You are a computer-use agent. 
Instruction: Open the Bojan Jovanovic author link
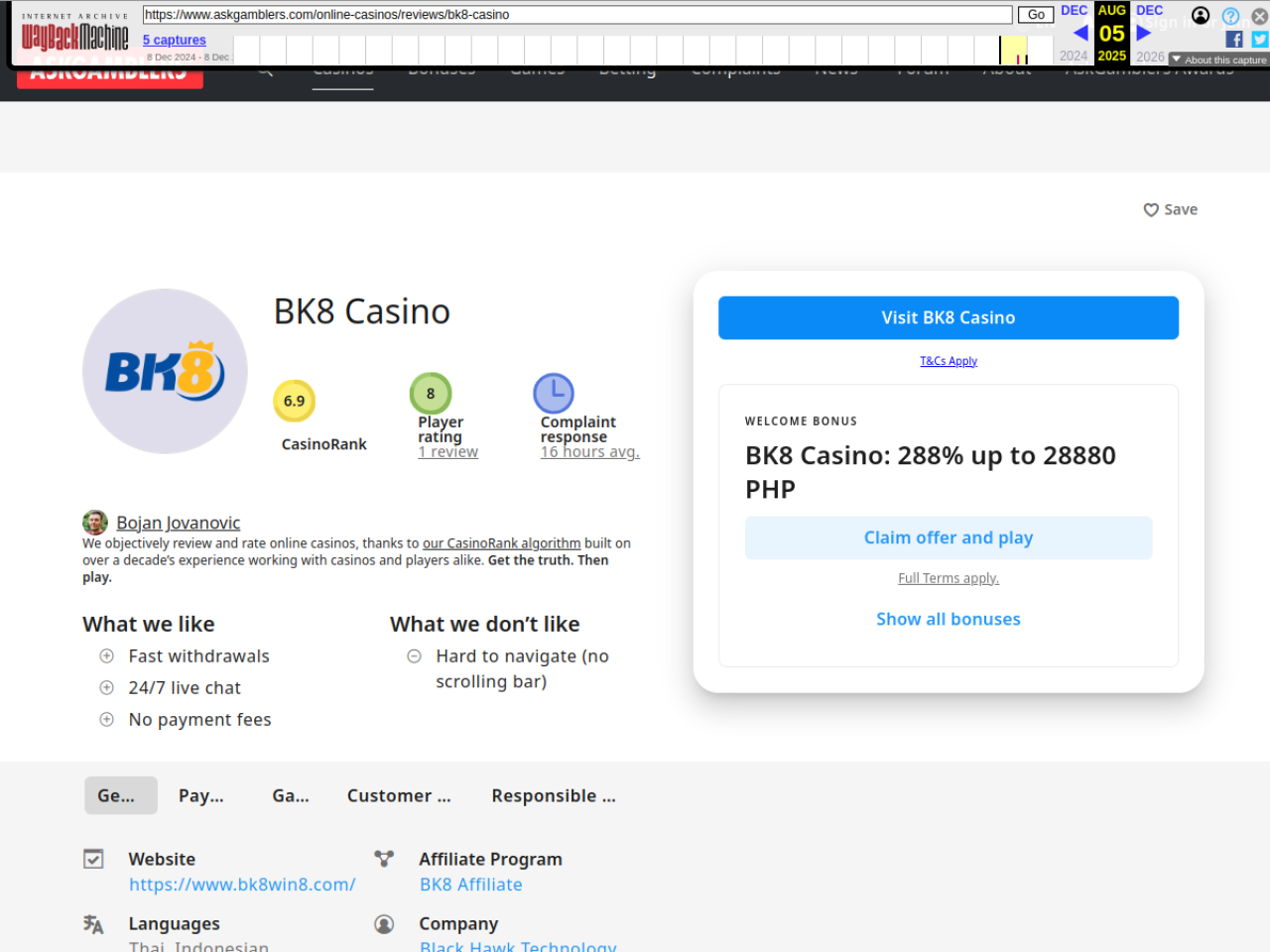179,523
